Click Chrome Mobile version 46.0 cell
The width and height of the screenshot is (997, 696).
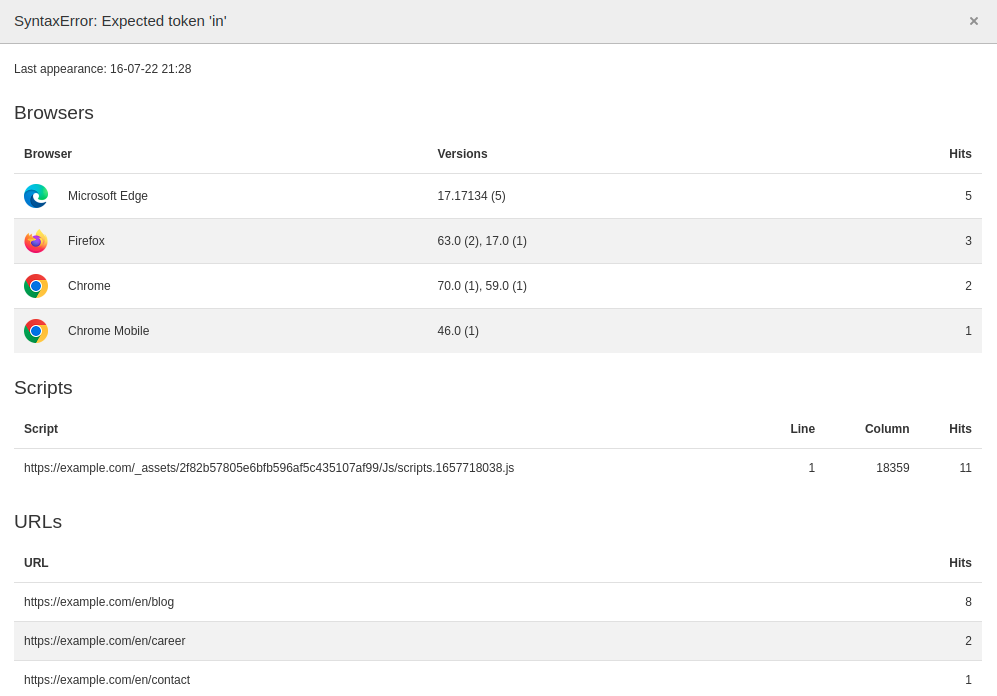tap(457, 331)
